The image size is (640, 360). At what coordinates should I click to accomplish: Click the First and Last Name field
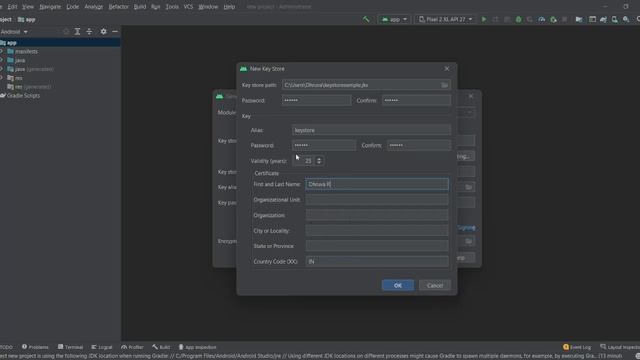(377, 184)
